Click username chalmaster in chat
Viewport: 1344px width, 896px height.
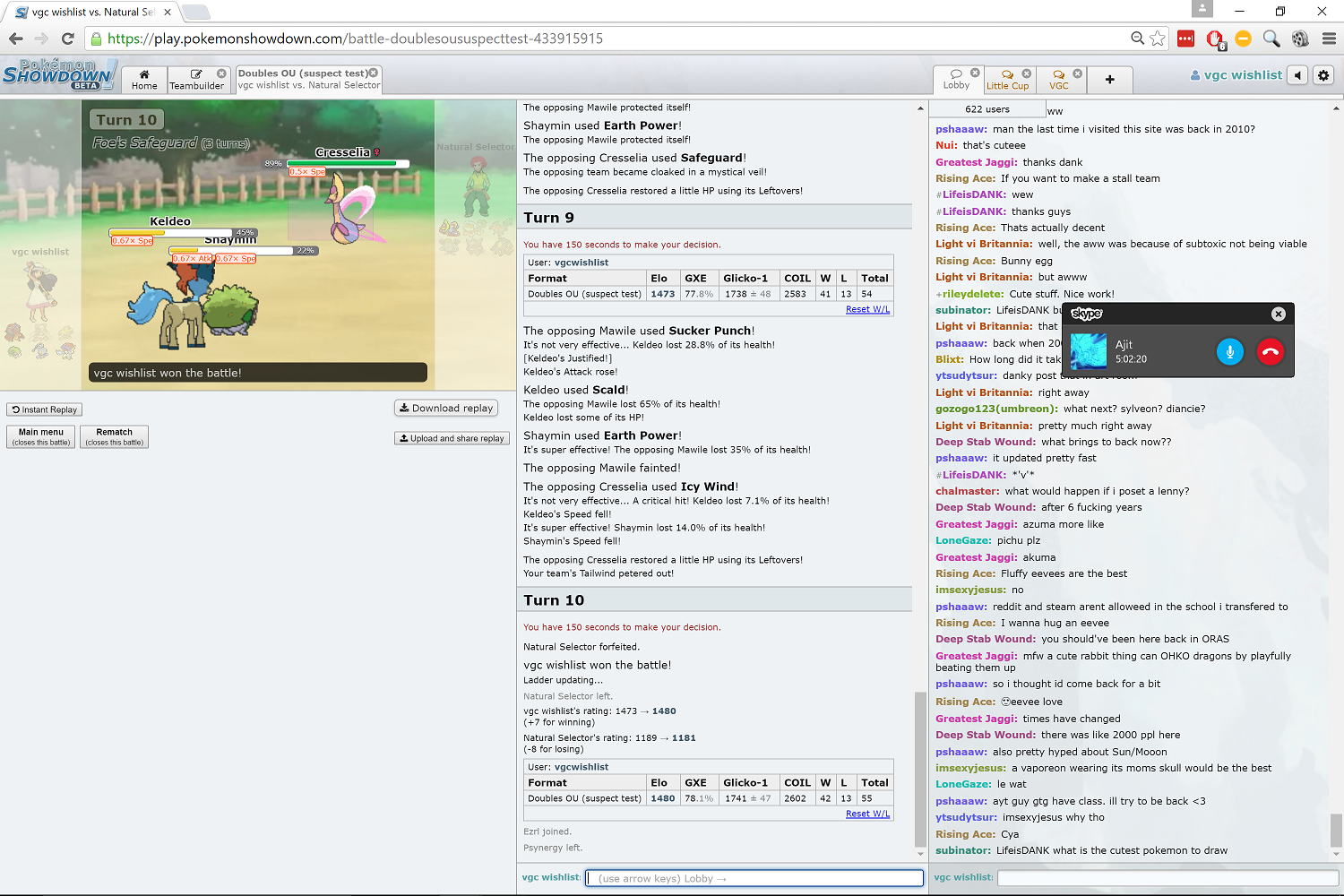point(967,491)
